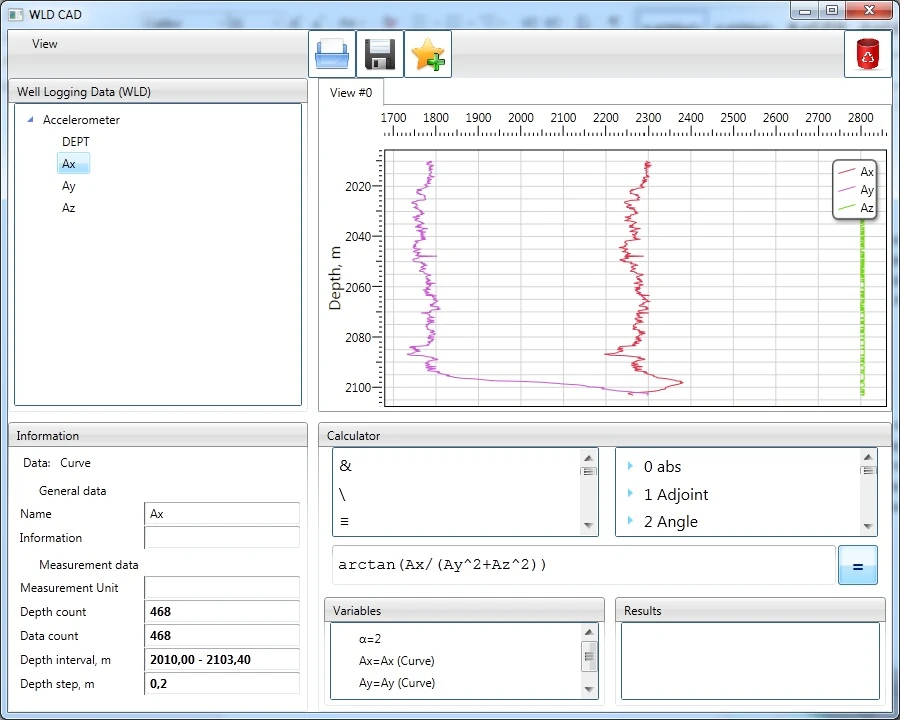This screenshot has width=900, height=720.
Task: Click the printer icon in the toolbar
Action: [332, 54]
